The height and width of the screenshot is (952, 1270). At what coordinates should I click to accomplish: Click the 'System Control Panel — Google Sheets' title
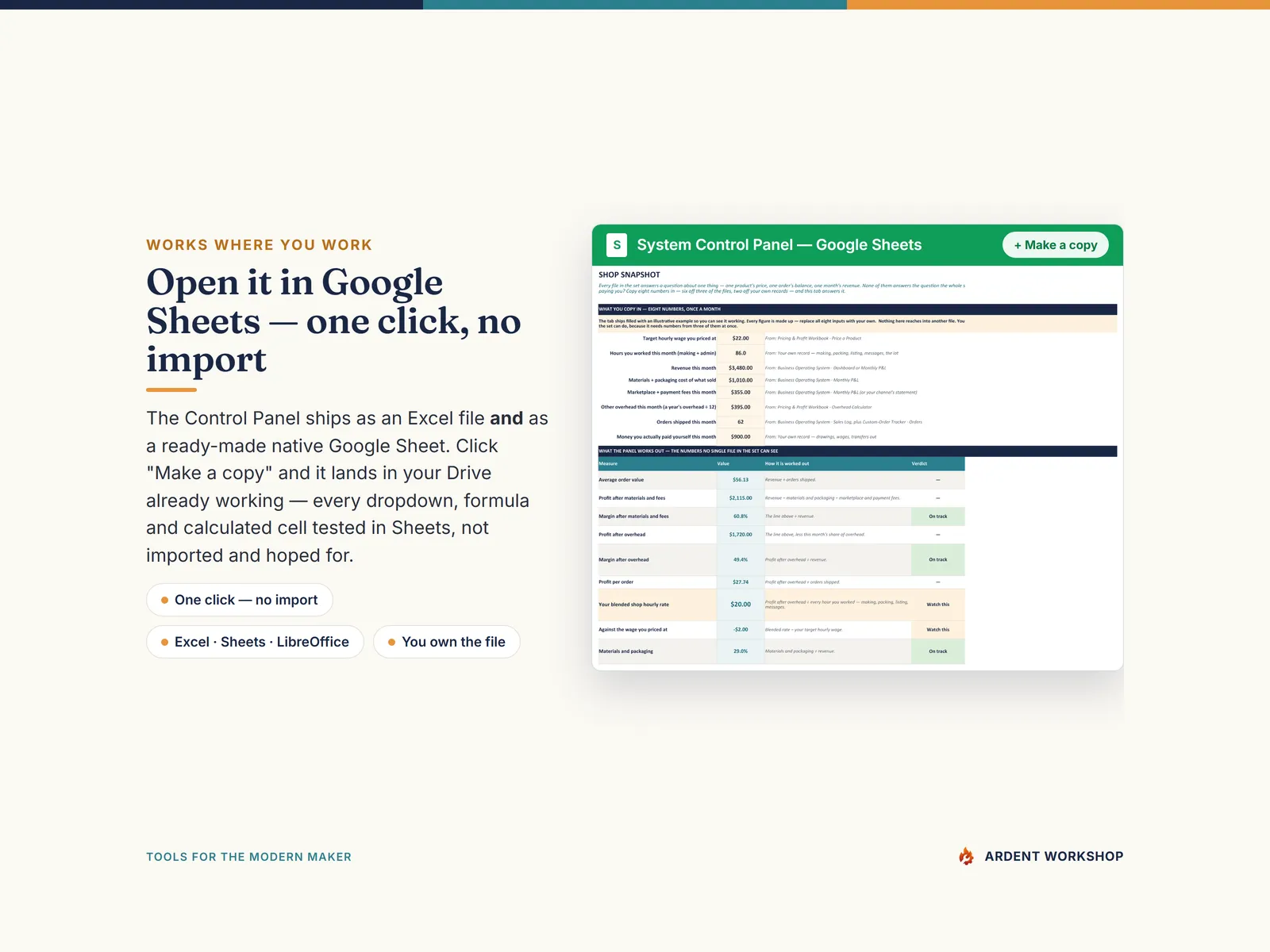click(779, 245)
